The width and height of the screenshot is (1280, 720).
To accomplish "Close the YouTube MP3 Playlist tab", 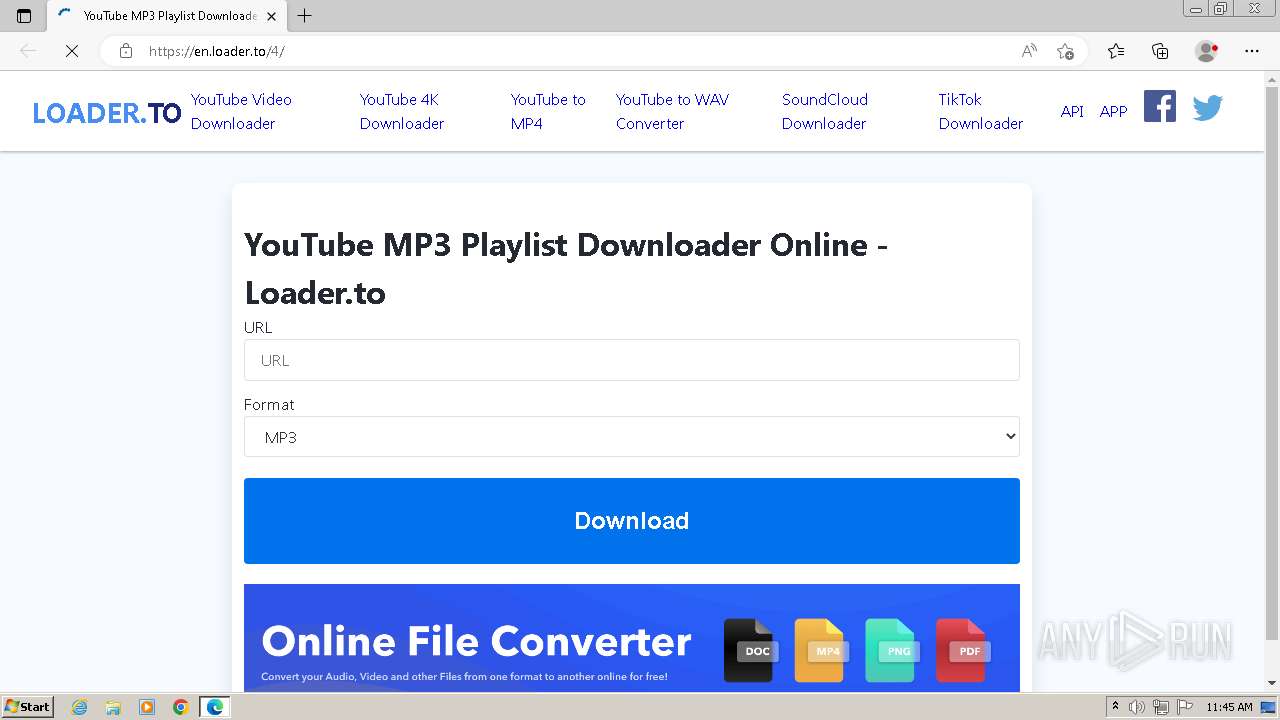I will coord(271,16).
